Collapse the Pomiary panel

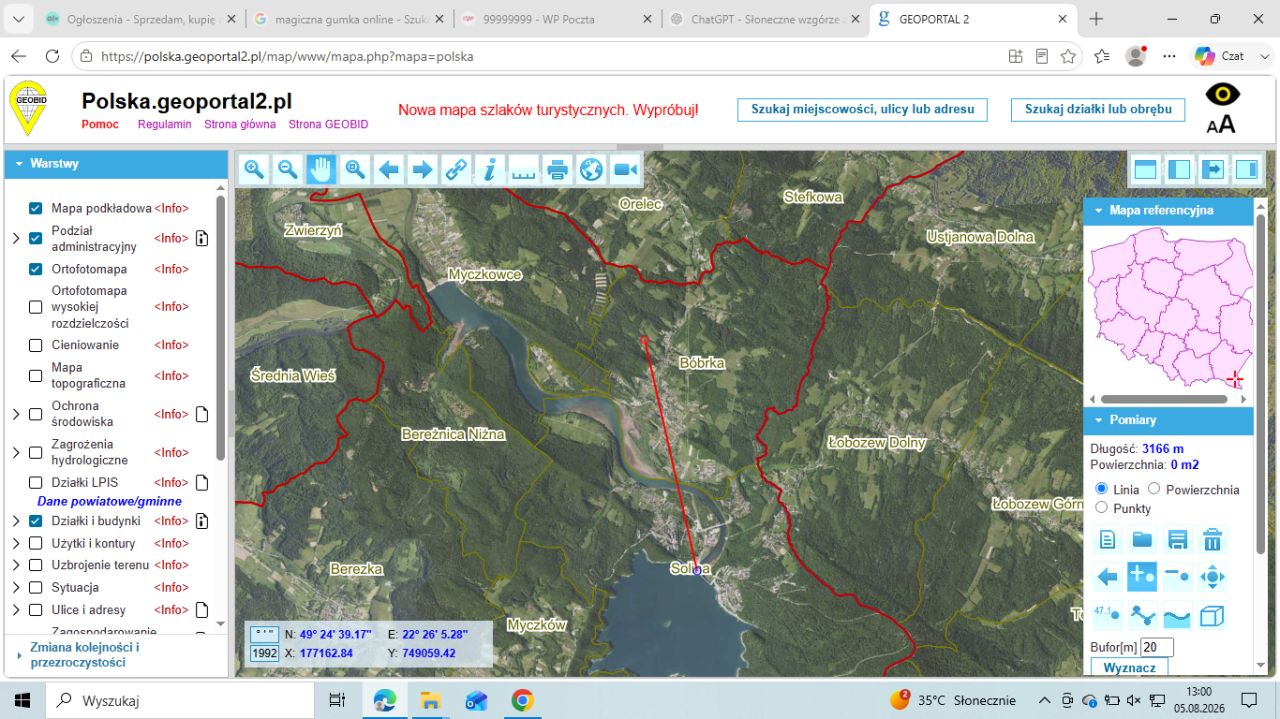1167,420
